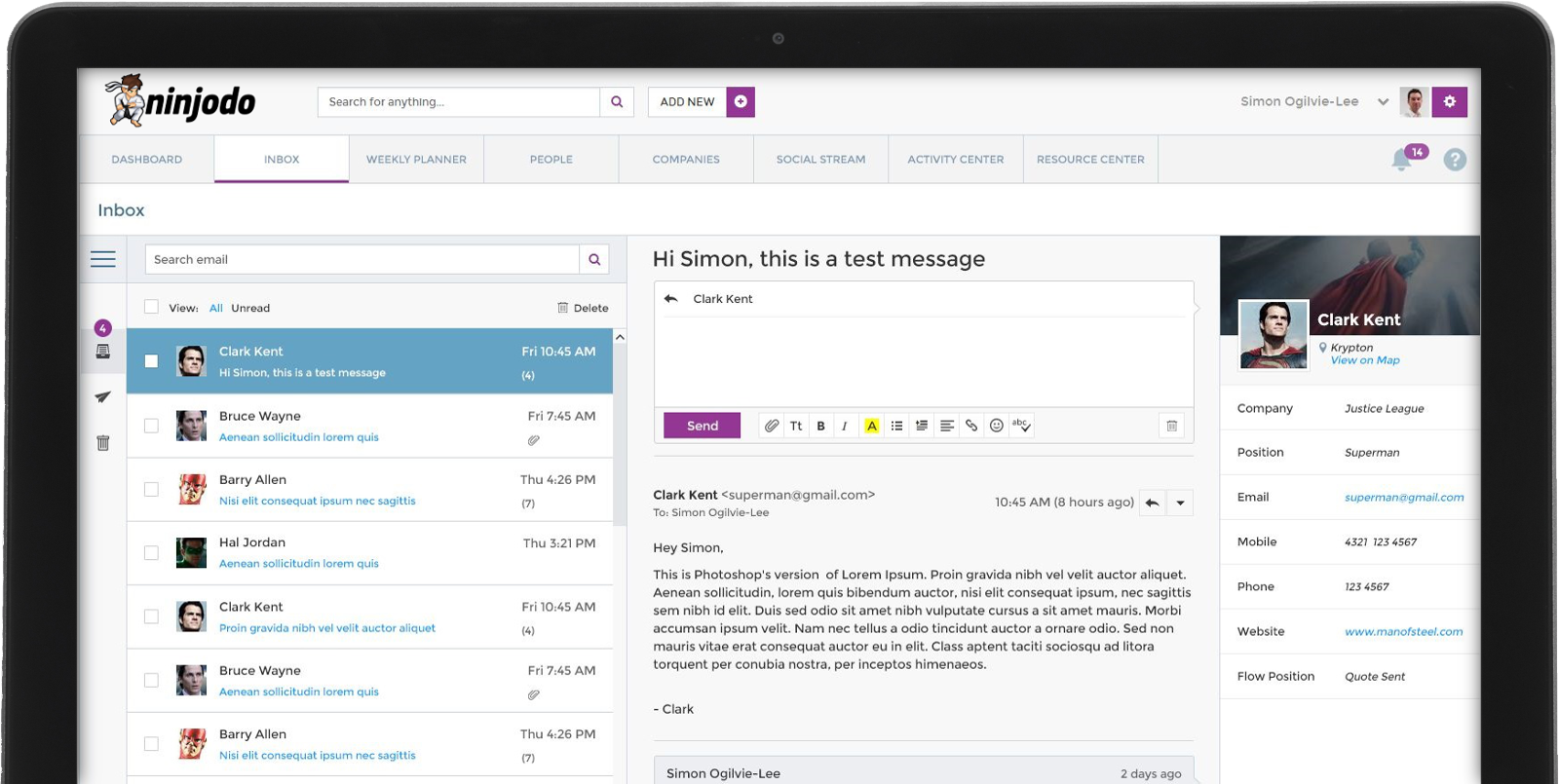This screenshot has width=1559, height=784.
Task: Click the ninjodo logo
Action: (x=180, y=100)
